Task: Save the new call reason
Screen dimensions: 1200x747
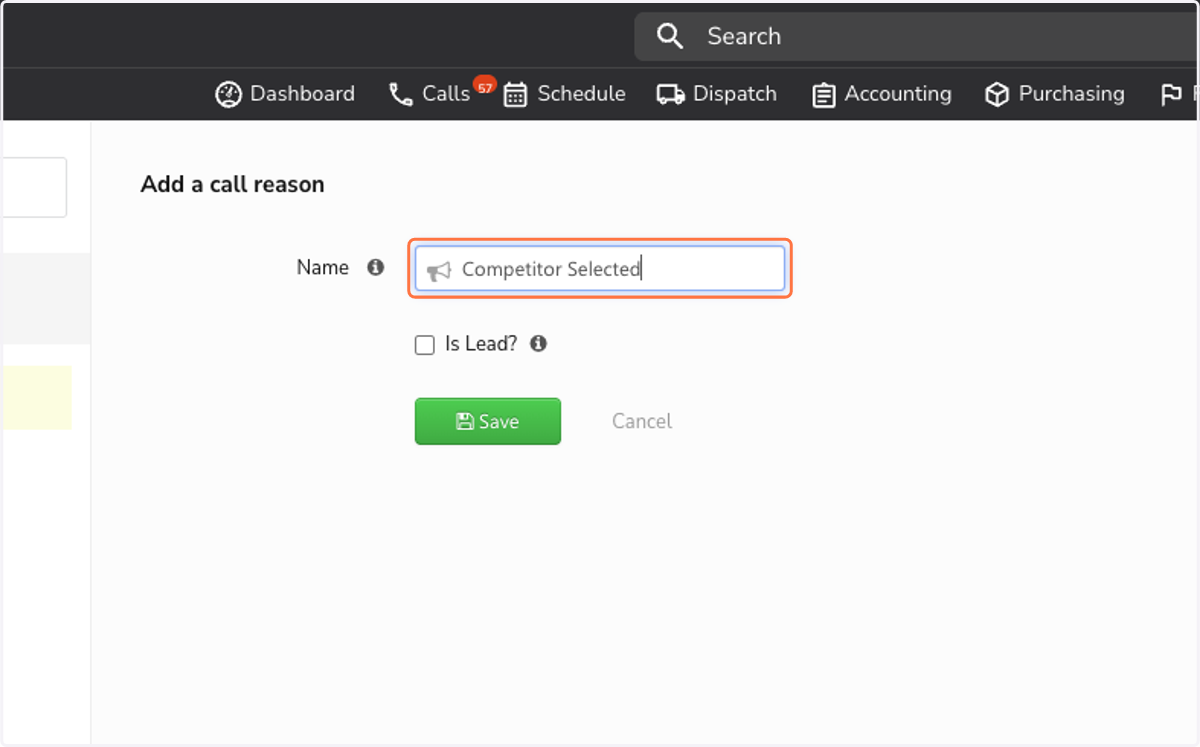Action: tap(488, 421)
